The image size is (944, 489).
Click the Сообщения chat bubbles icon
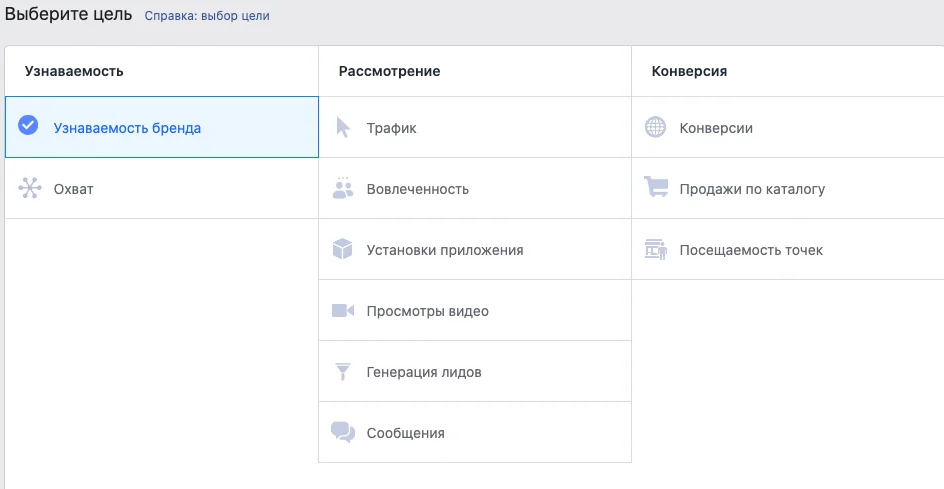[x=343, y=433]
